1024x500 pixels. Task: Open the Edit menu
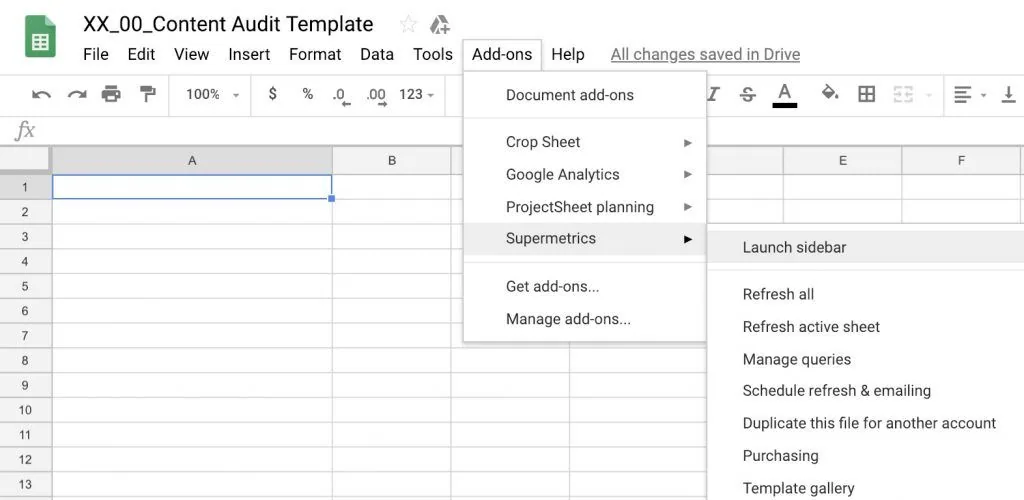click(141, 54)
